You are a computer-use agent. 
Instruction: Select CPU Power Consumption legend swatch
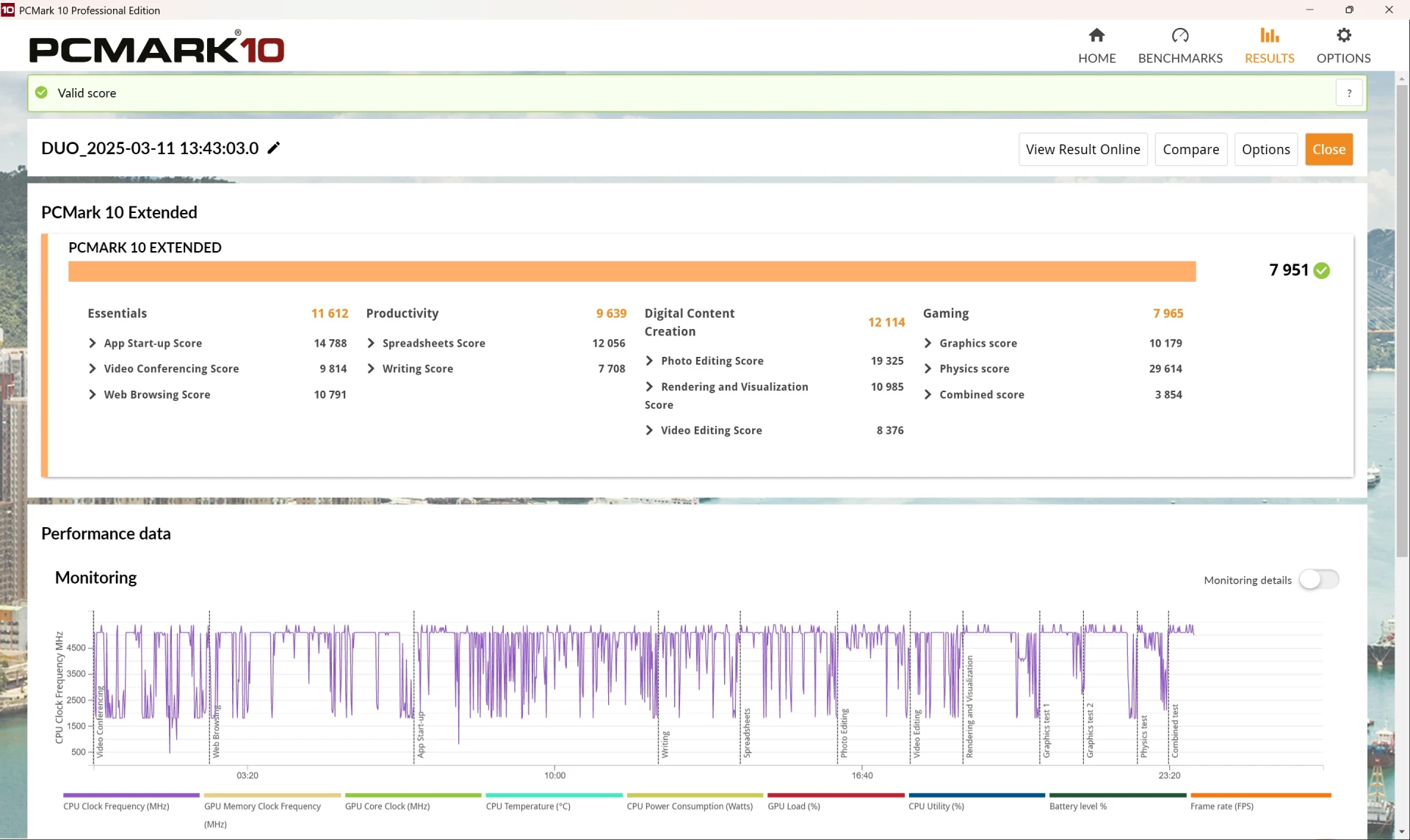[x=695, y=794]
